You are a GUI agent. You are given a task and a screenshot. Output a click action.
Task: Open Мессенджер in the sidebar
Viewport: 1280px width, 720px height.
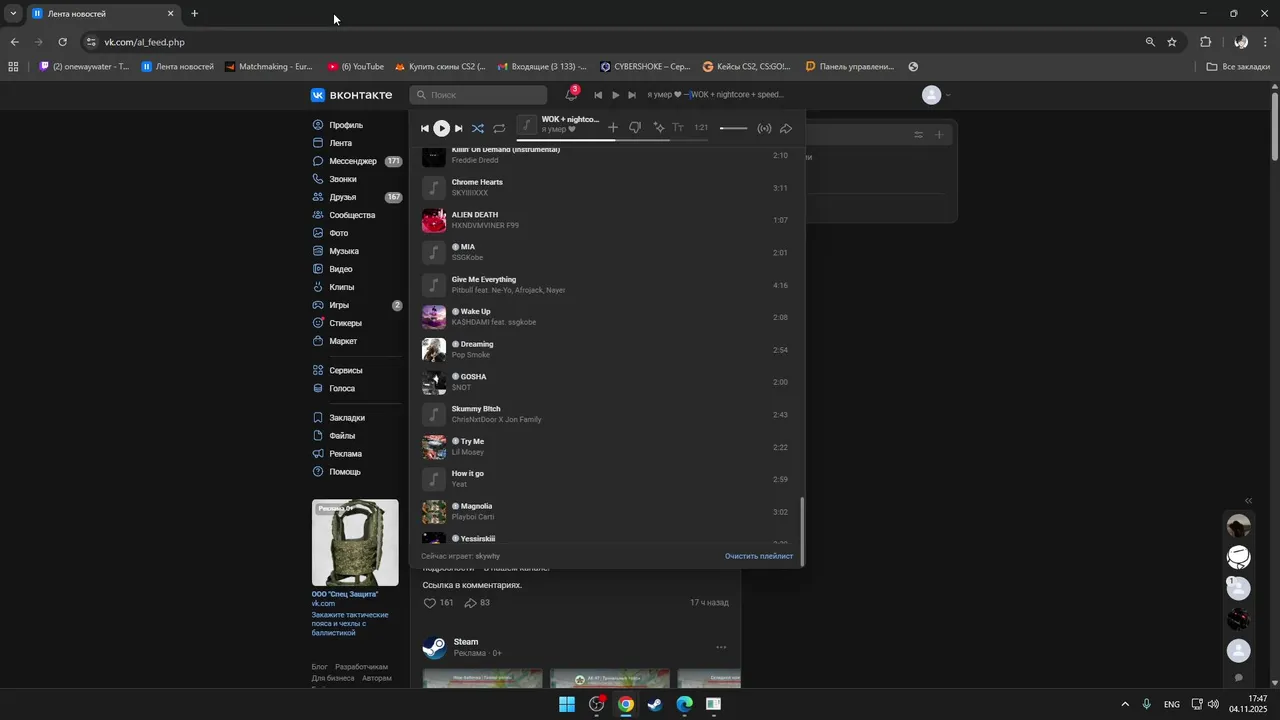(353, 161)
